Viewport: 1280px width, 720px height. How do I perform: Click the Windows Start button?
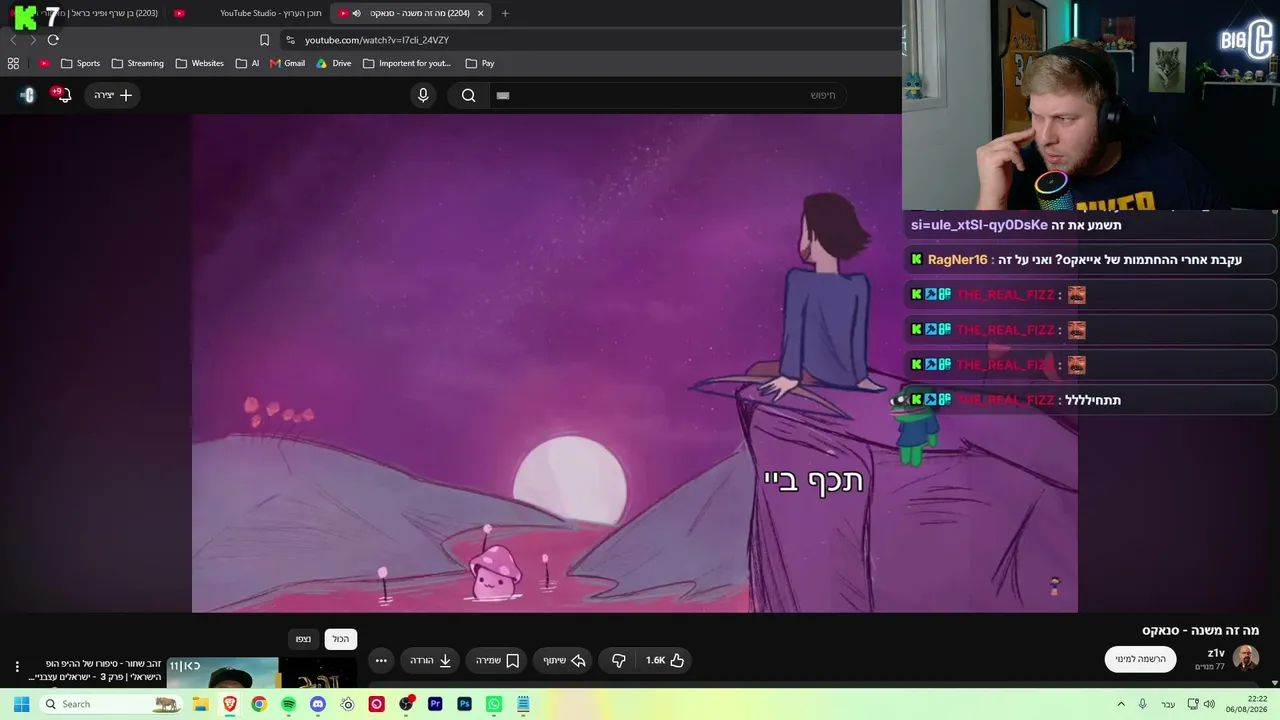[21, 704]
